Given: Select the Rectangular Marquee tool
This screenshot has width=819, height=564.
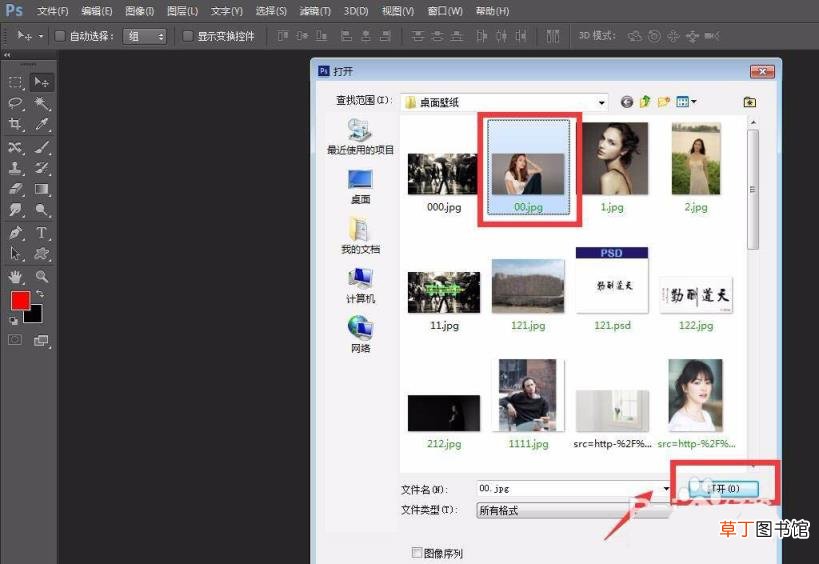Looking at the screenshot, I should coord(16,82).
